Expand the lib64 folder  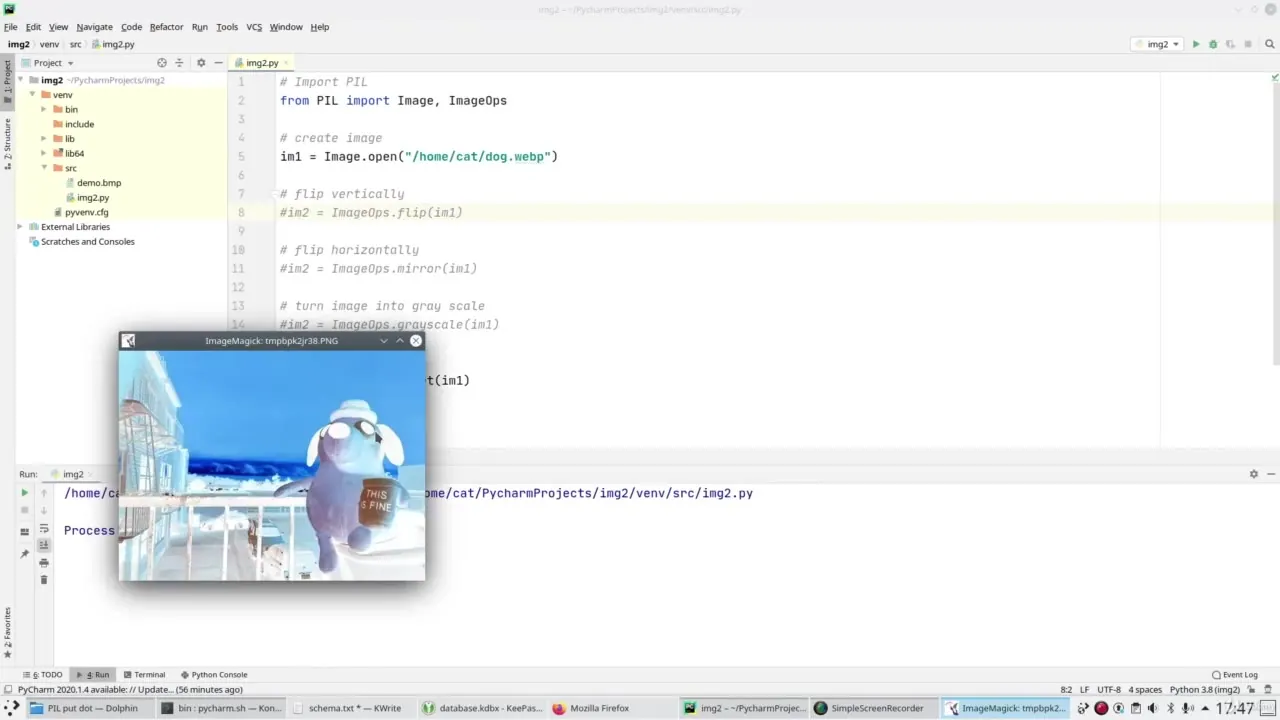(44, 153)
